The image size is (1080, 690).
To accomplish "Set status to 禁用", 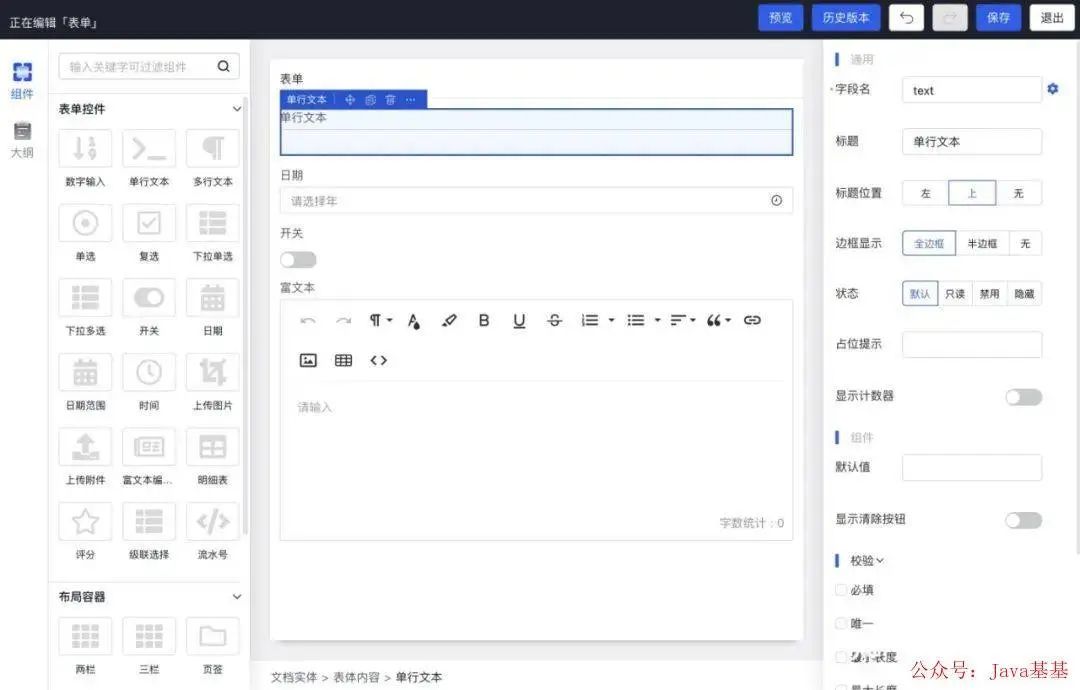I will 990,294.
